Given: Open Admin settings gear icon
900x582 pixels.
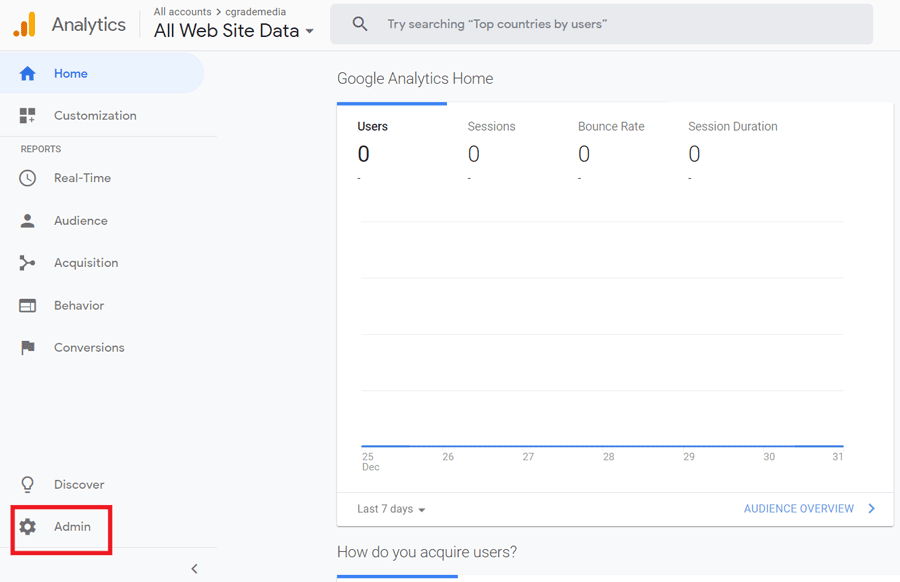Looking at the screenshot, I should (28, 526).
